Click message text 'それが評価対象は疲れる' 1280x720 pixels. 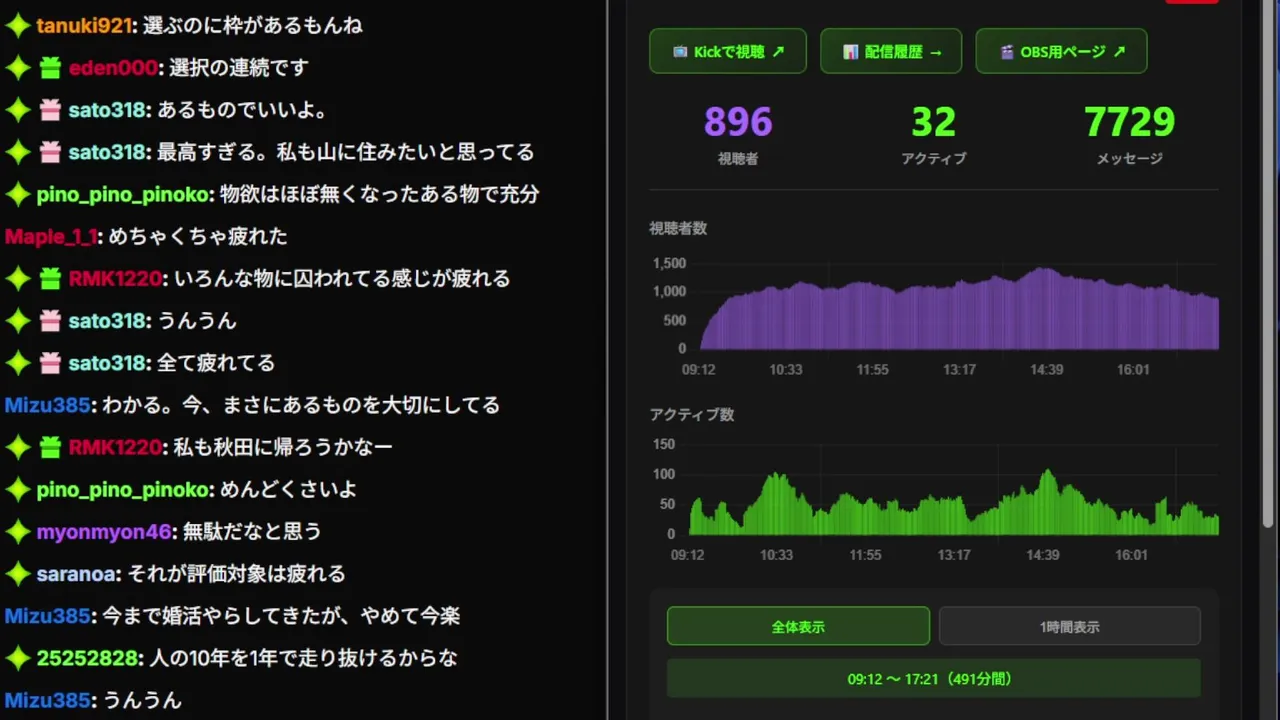(x=238, y=574)
